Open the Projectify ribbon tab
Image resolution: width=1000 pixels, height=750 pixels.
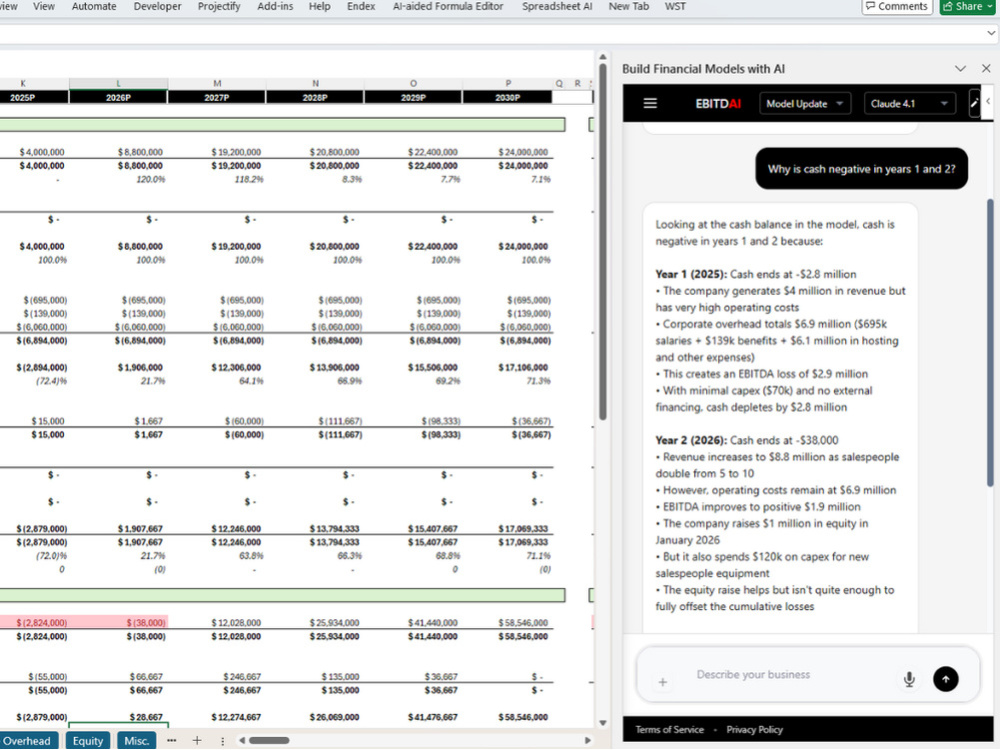pos(219,6)
